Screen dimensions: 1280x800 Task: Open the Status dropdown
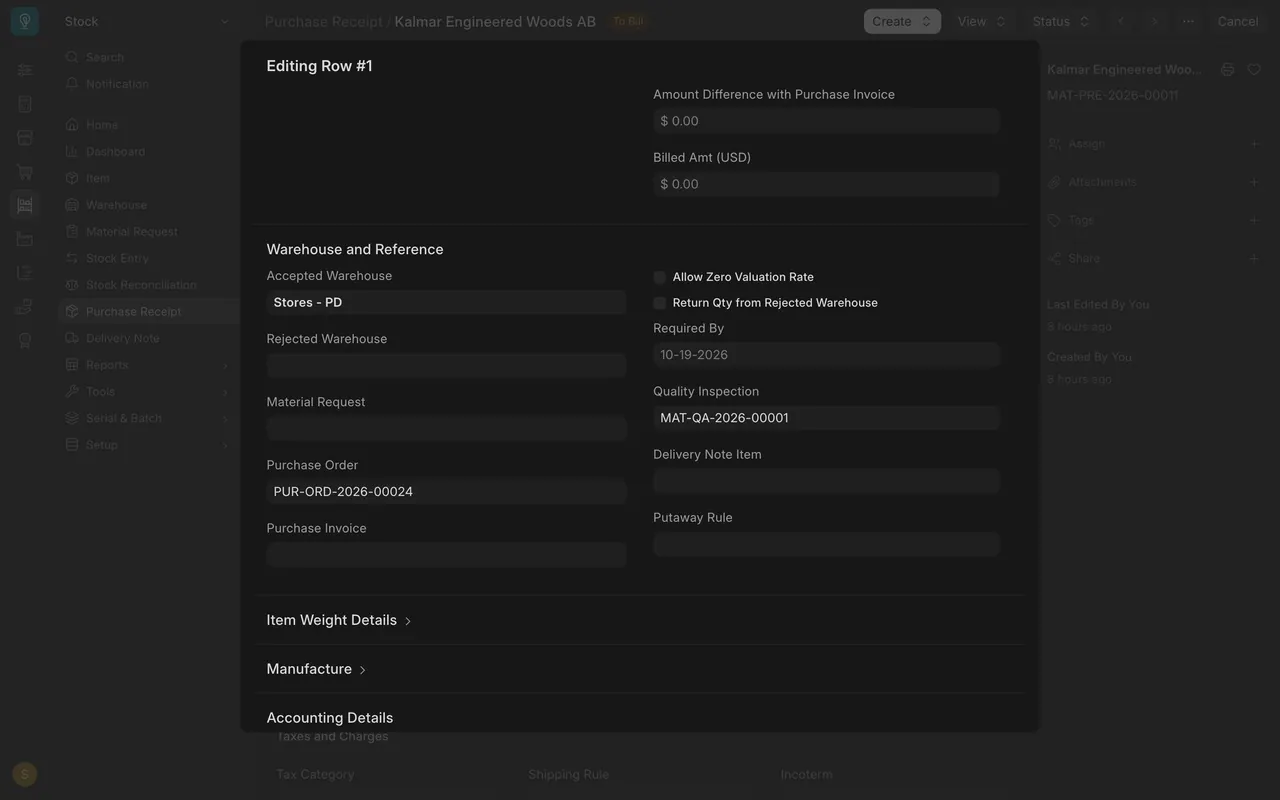[1061, 21]
